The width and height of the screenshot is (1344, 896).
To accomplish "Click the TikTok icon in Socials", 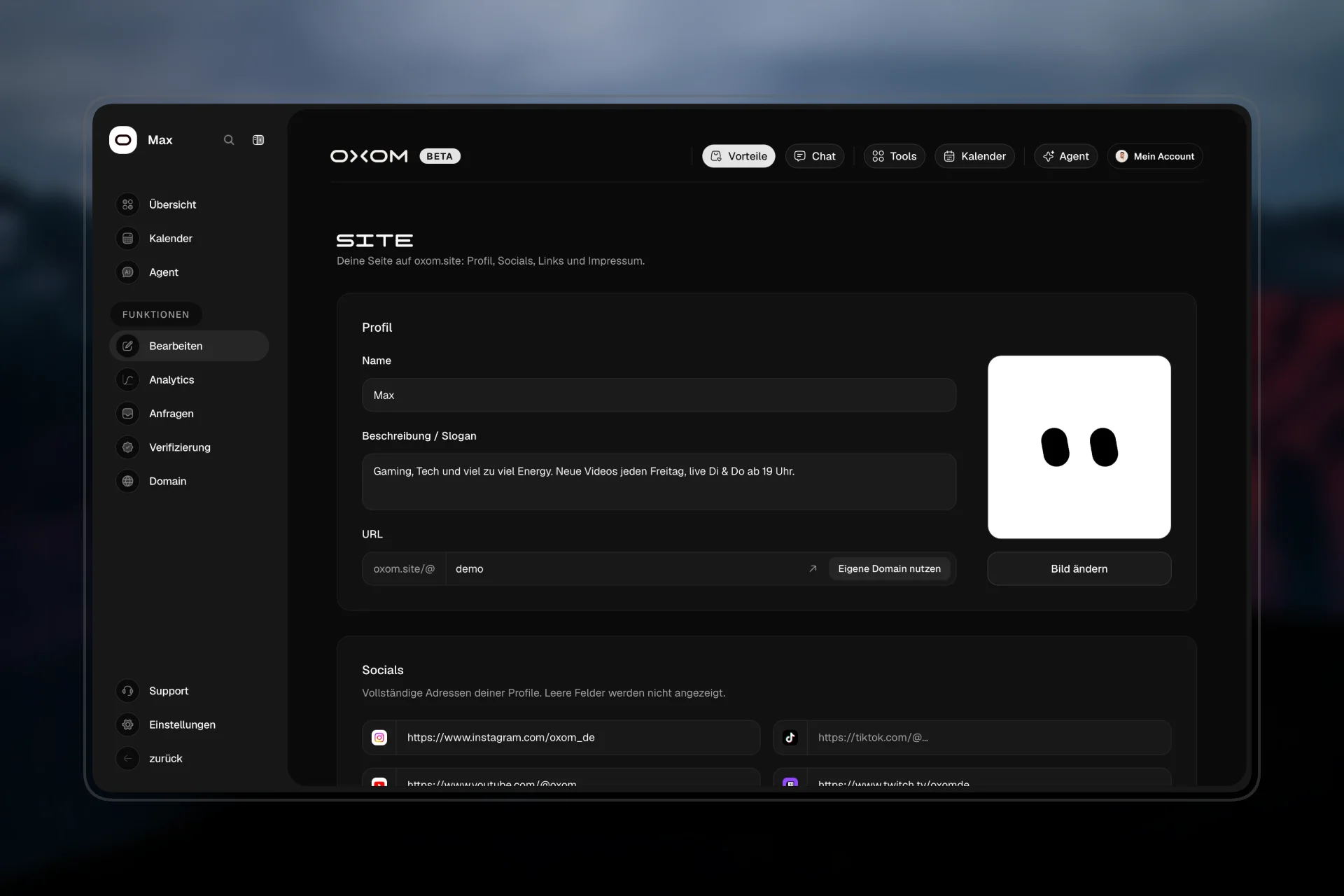I will [x=790, y=737].
